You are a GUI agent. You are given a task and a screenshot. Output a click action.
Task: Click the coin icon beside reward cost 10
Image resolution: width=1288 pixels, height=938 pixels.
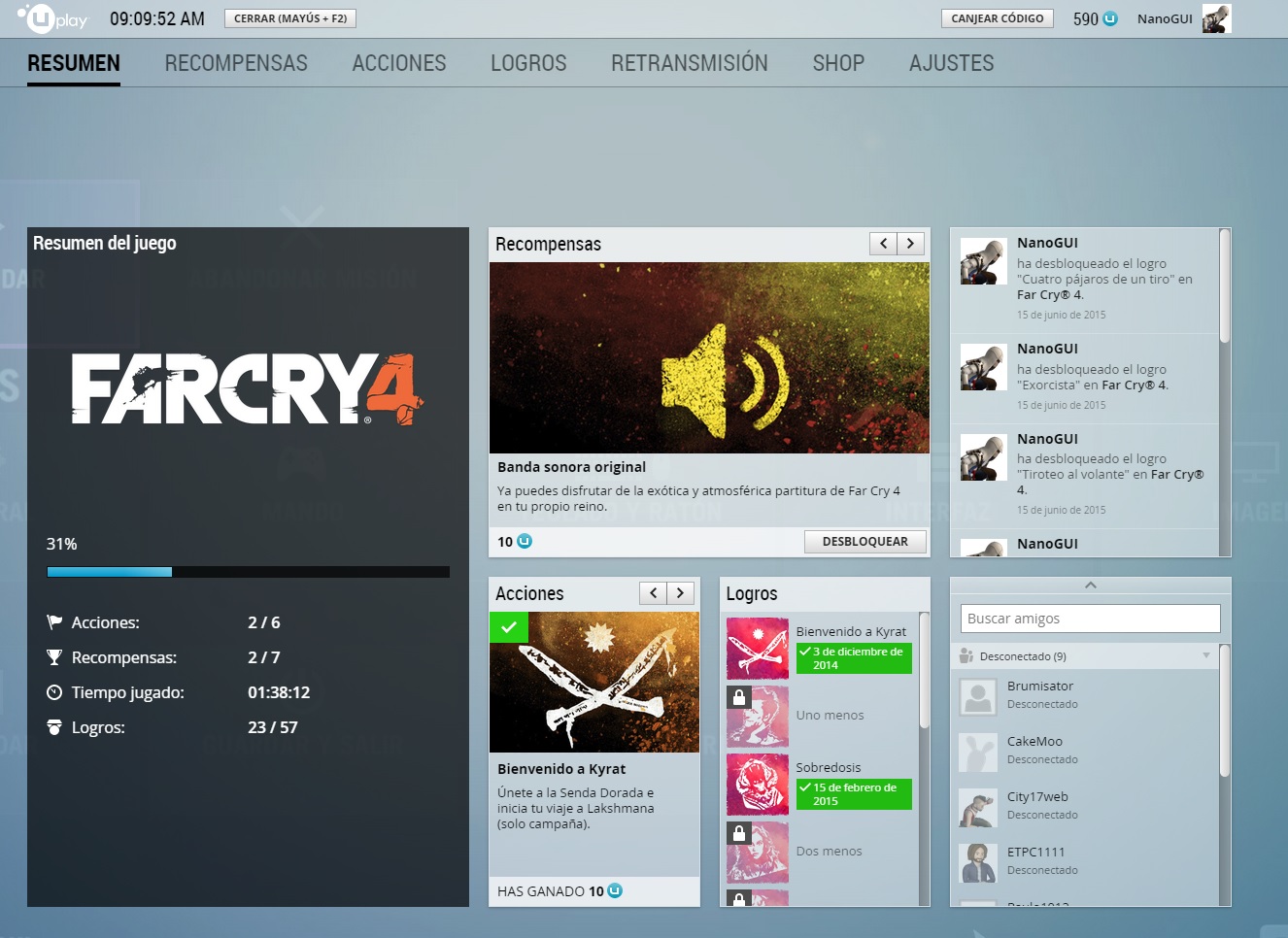point(525,541)
